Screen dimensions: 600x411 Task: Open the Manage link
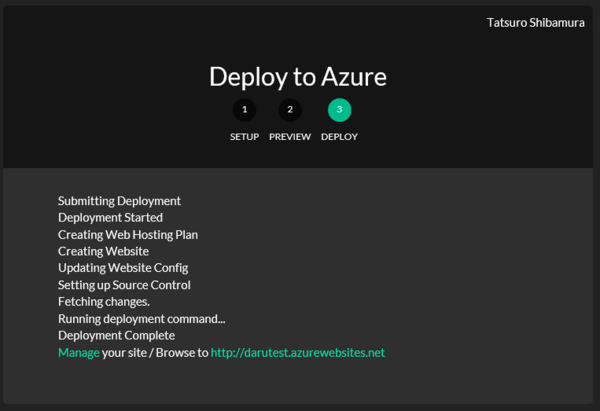click(x=79, y=352)
